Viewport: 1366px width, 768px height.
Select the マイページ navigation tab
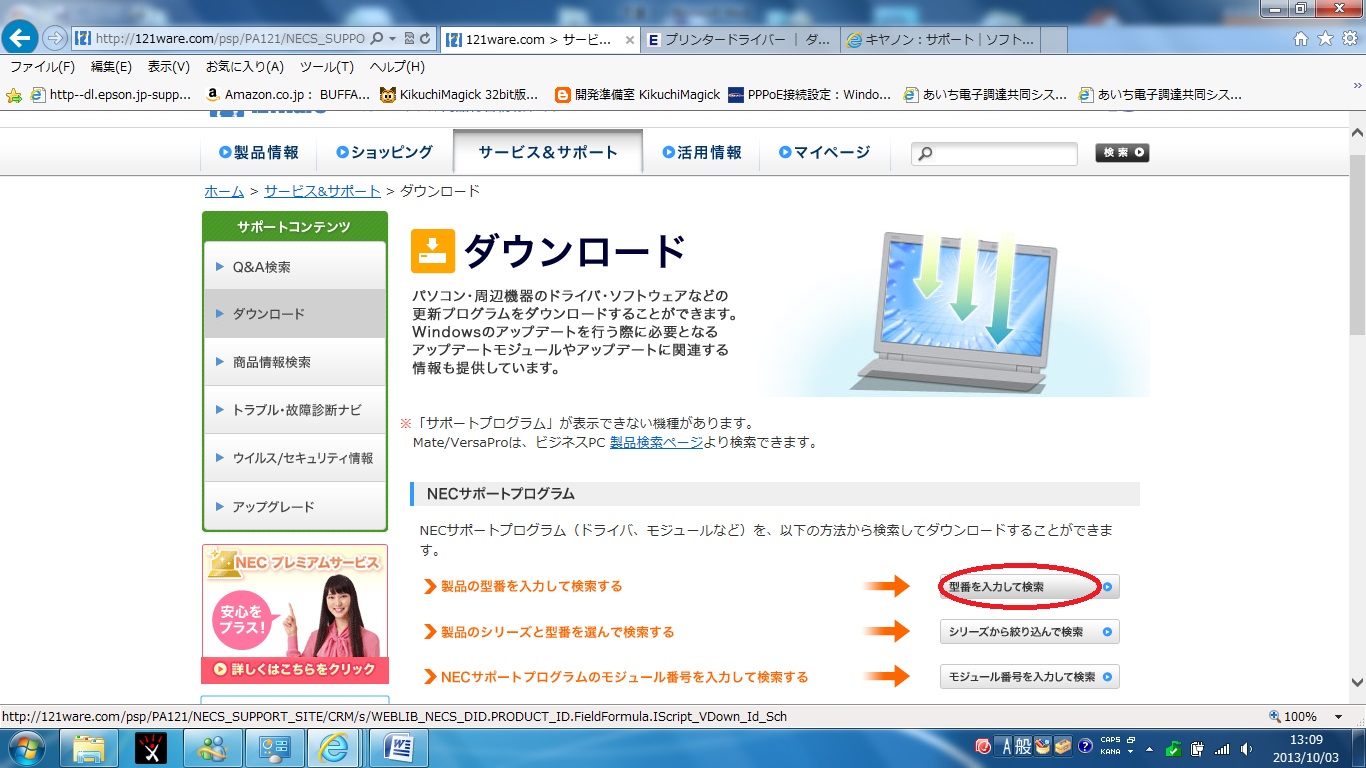[825, 152]
